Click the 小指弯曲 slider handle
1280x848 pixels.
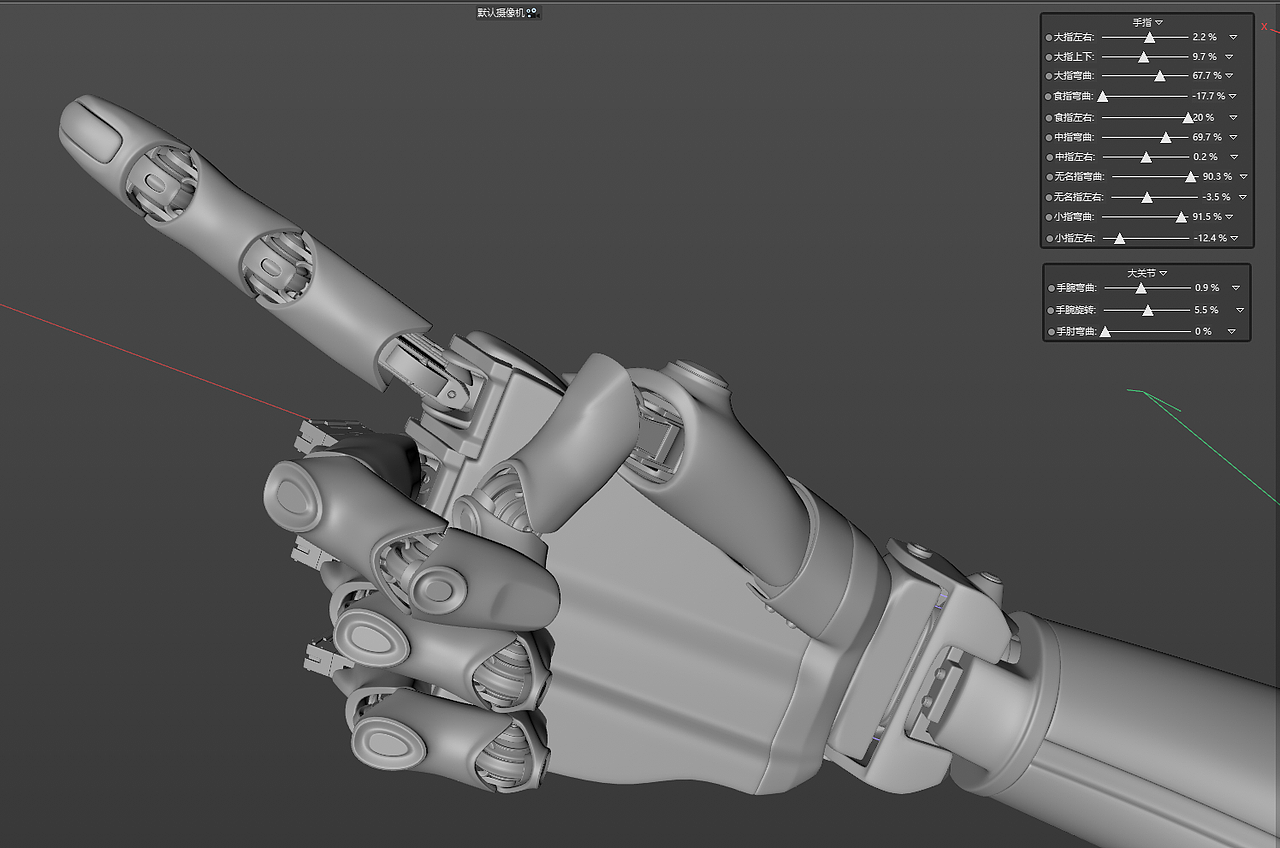[x=1182, y=217]
